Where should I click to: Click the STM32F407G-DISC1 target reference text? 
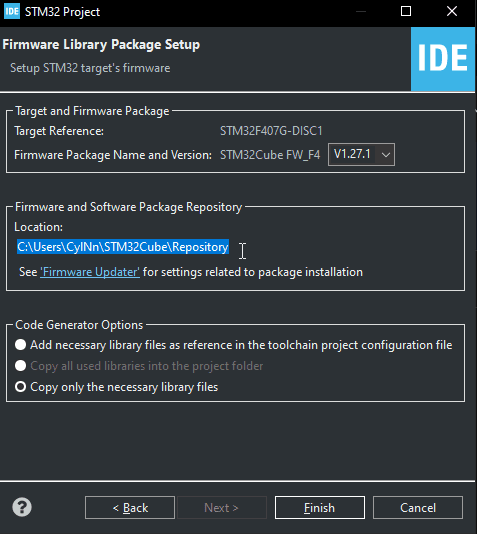(271, 131)
